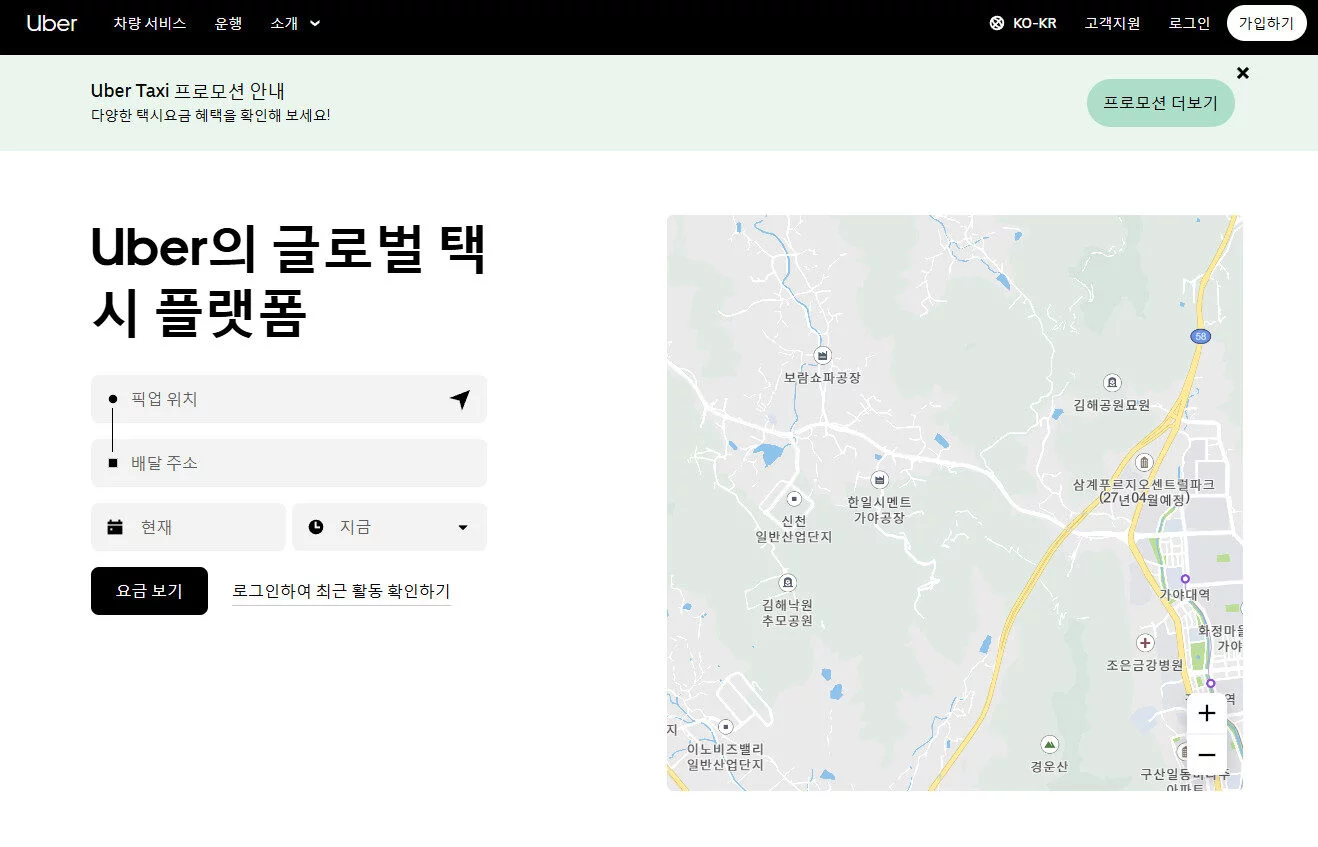This screenshot has height=847, width=1318.
Task: Click the chevron next to 소개
Action: pyautogui.click(x=315, y=23)
